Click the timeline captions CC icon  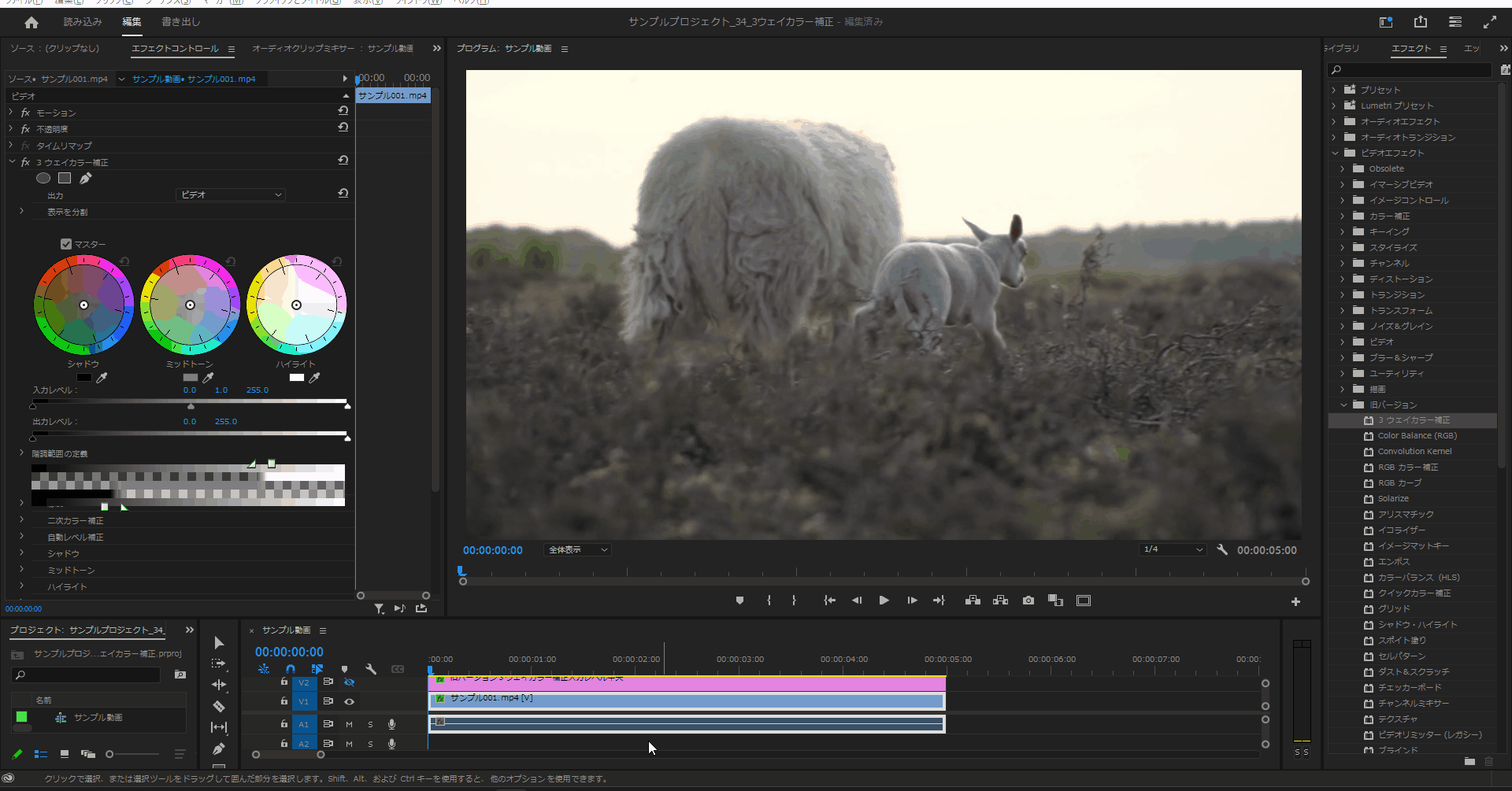click(398, 669)
